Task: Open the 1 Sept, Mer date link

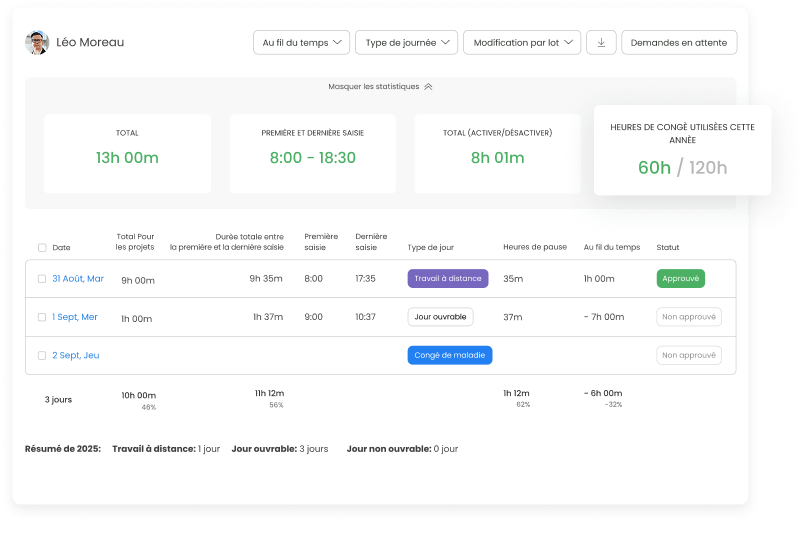Action: [75, 317]
